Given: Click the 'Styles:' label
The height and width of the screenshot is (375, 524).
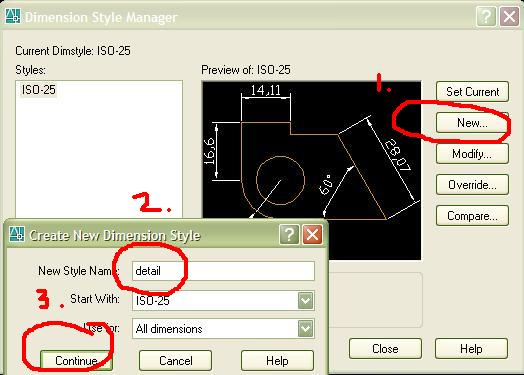Looking at the screenshot, I should click(x=30, y=70).
